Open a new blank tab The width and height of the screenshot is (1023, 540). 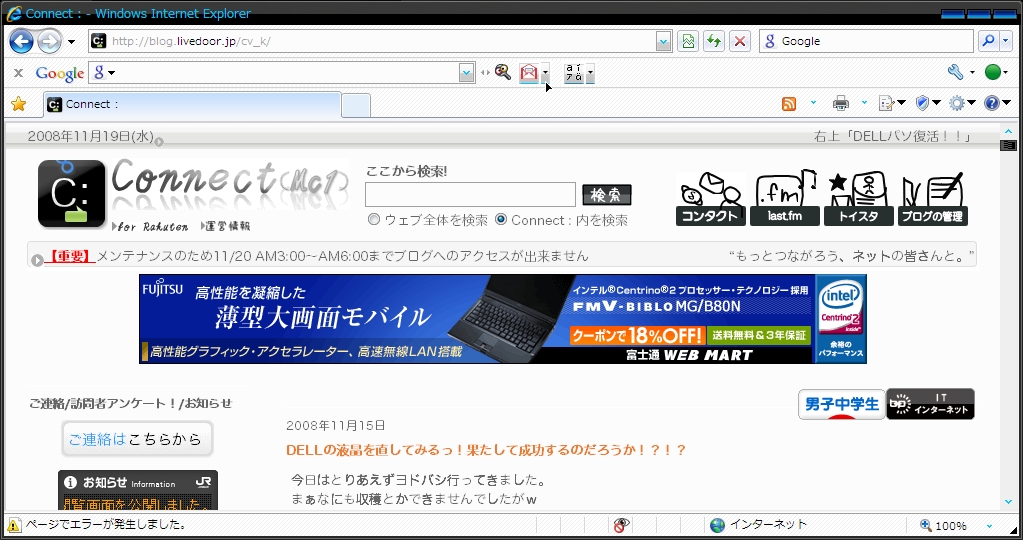pyautogui.click(x=356, y=106)
